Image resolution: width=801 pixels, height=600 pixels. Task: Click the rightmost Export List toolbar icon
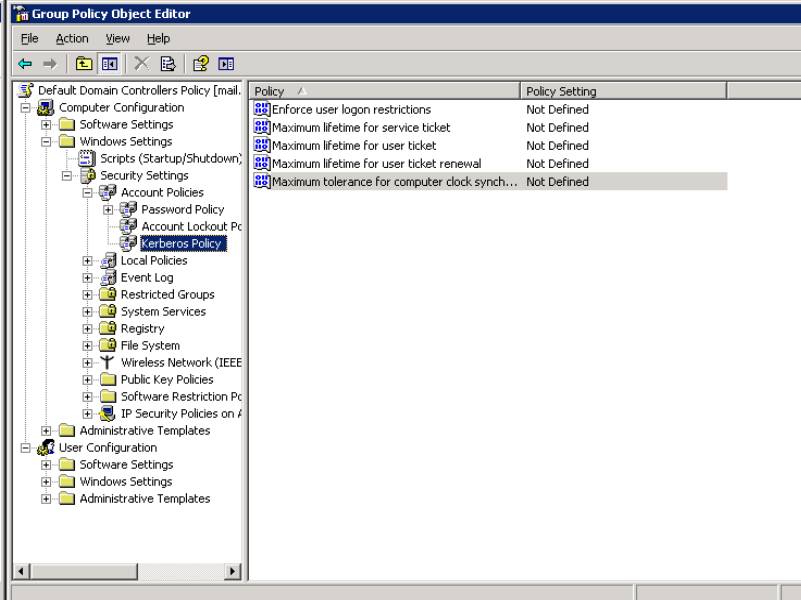pos(226,64)
